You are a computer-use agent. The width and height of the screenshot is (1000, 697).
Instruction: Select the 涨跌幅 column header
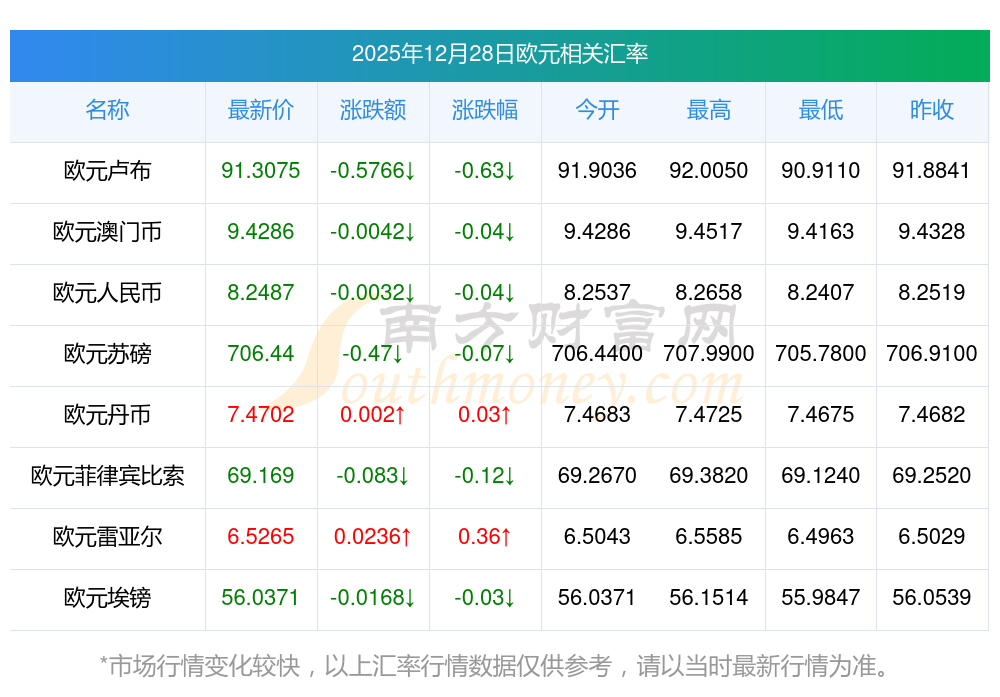[485, 110]
